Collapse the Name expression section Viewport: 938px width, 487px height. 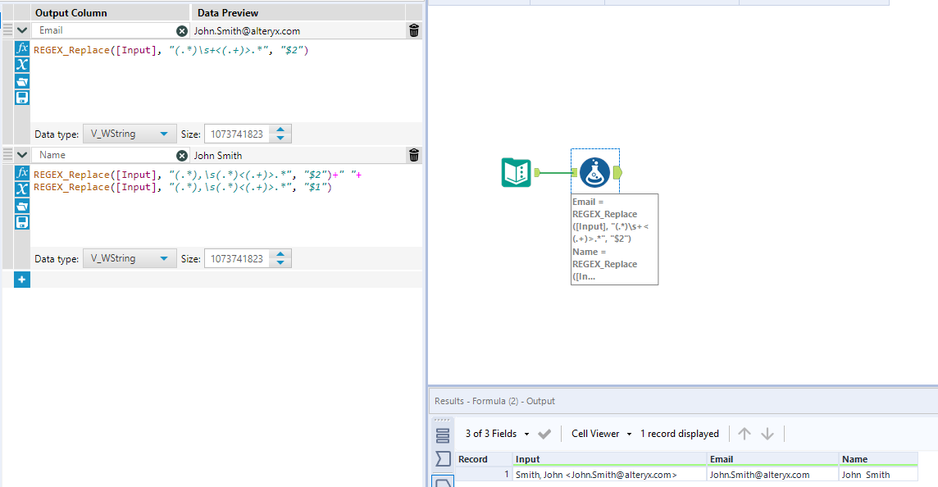pyautogui.click(x=22, y=154)
